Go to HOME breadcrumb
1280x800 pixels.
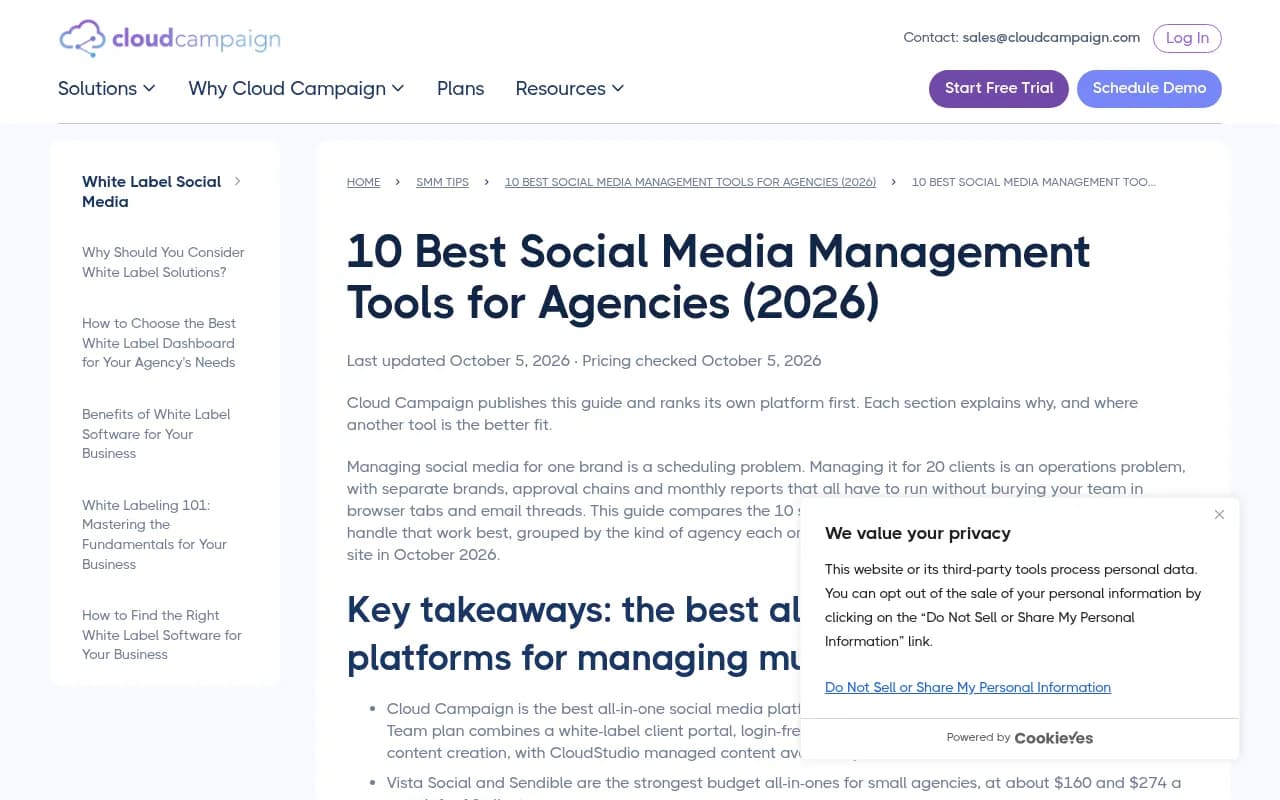coord(363,182)
